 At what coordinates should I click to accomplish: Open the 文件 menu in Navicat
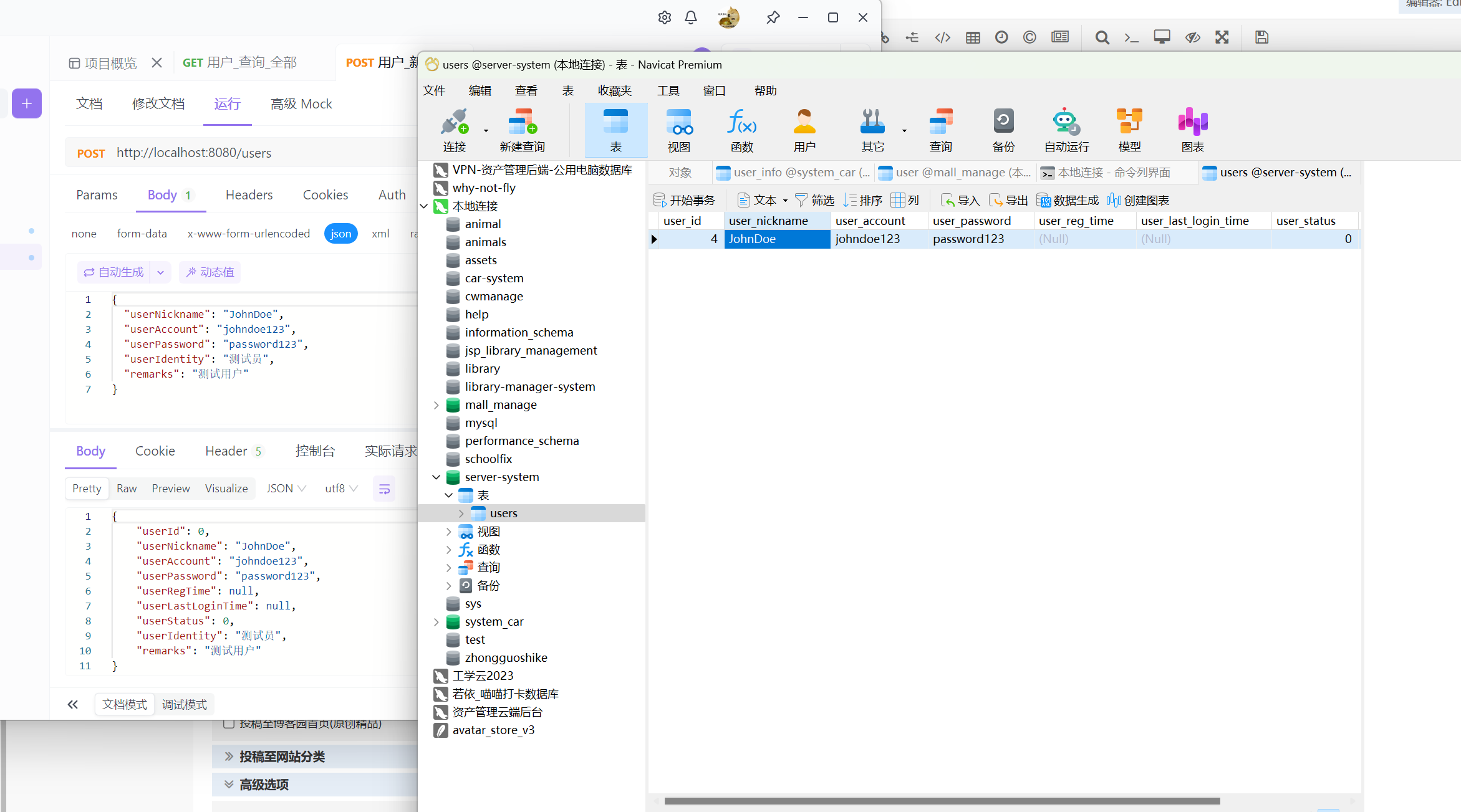[434, 91]
